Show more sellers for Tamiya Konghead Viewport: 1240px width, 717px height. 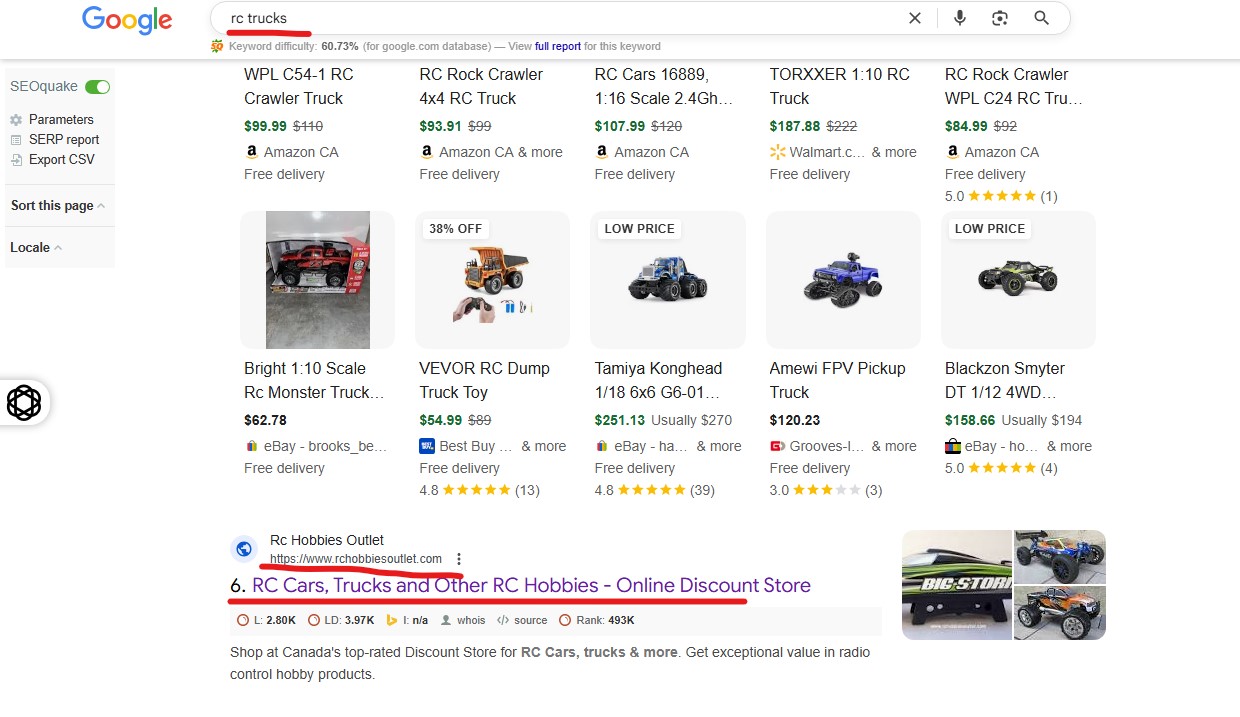[x=719, y=446]
